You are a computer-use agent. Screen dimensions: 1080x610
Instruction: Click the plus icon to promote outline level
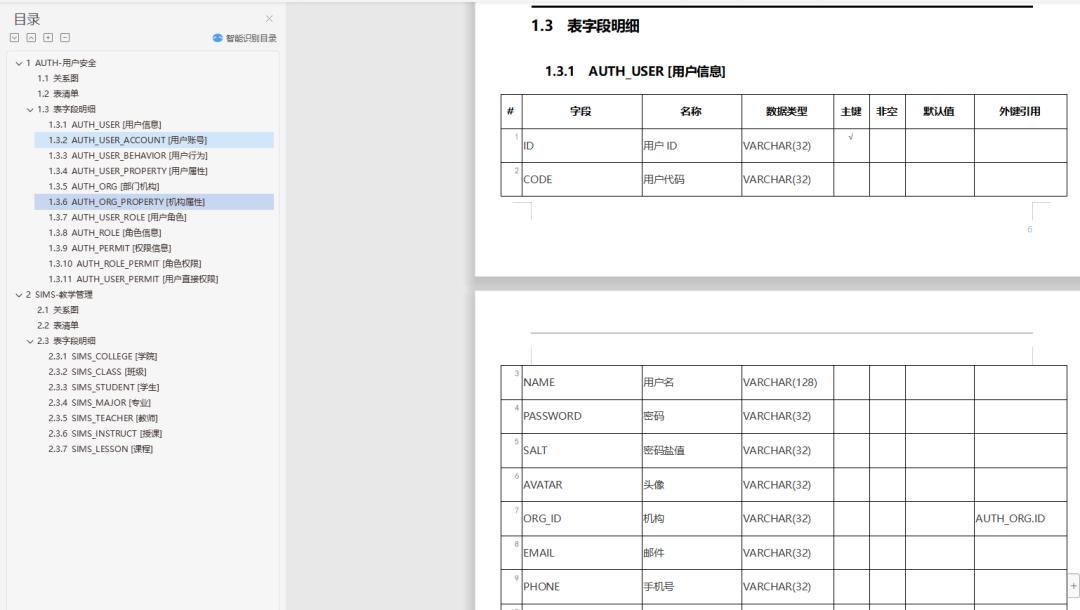click(x=48, y=38)
